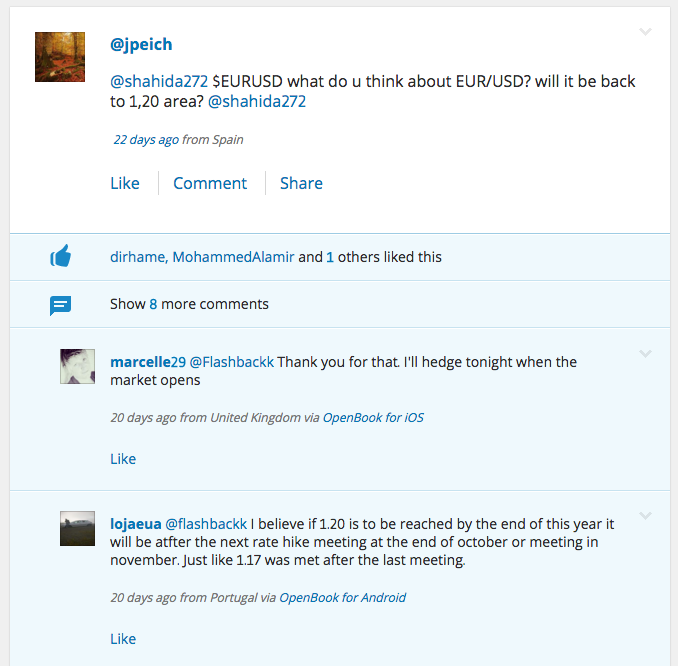Click the speech bubble comments icon
The height and width of the screenshot is (666, 678).
61,305
